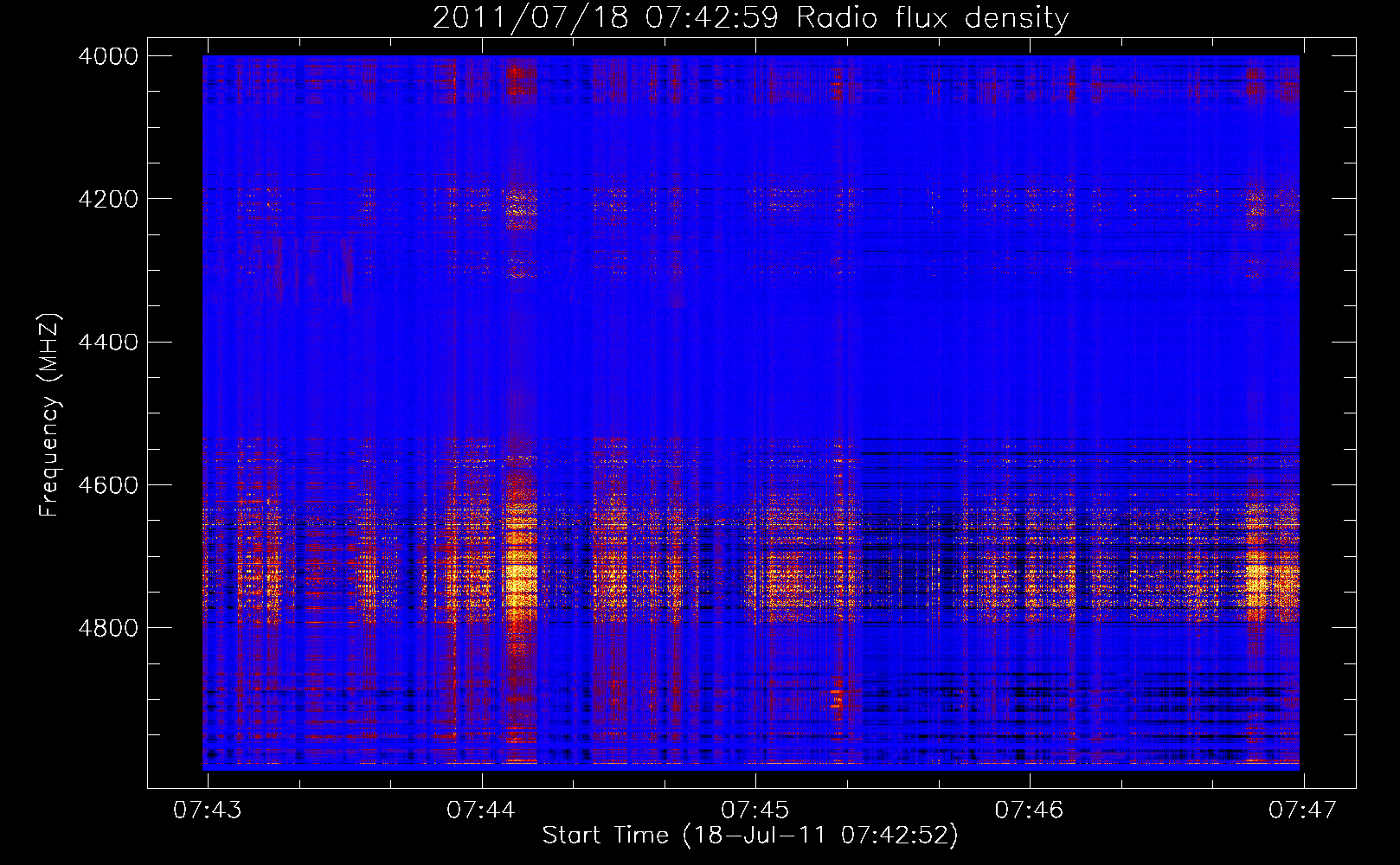Click the plot title "2011/07/18 07:42:59 Radio flux density"

coord(750,17)
